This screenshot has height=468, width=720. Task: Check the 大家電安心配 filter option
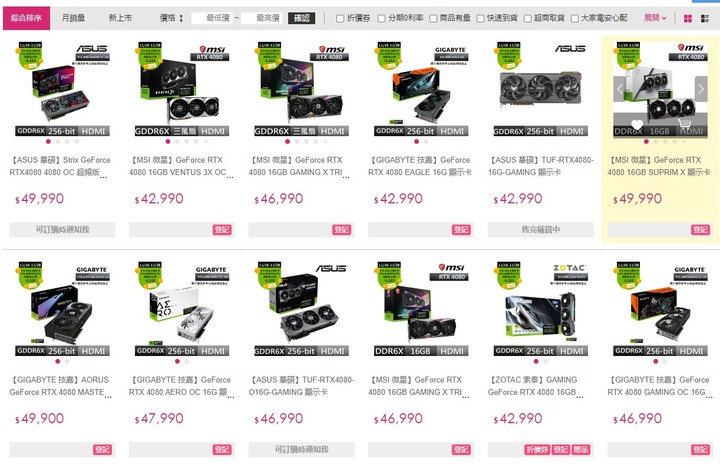574,18
